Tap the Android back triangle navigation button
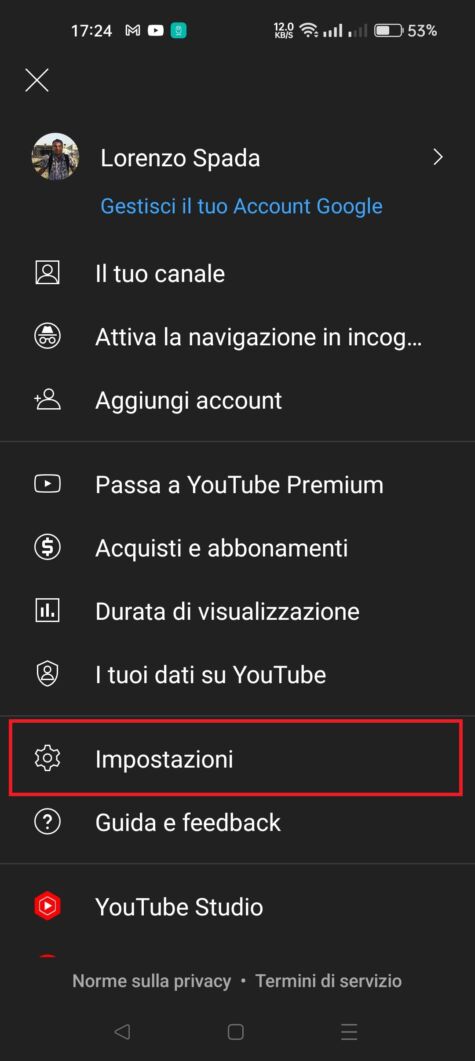The width and height of the screenshot is (475, 1061). coord(122,1031)
